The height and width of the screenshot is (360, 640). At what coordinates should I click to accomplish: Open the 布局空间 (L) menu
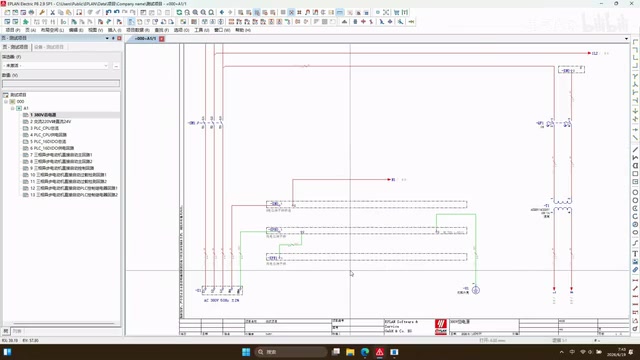click(x=52, y=30)
